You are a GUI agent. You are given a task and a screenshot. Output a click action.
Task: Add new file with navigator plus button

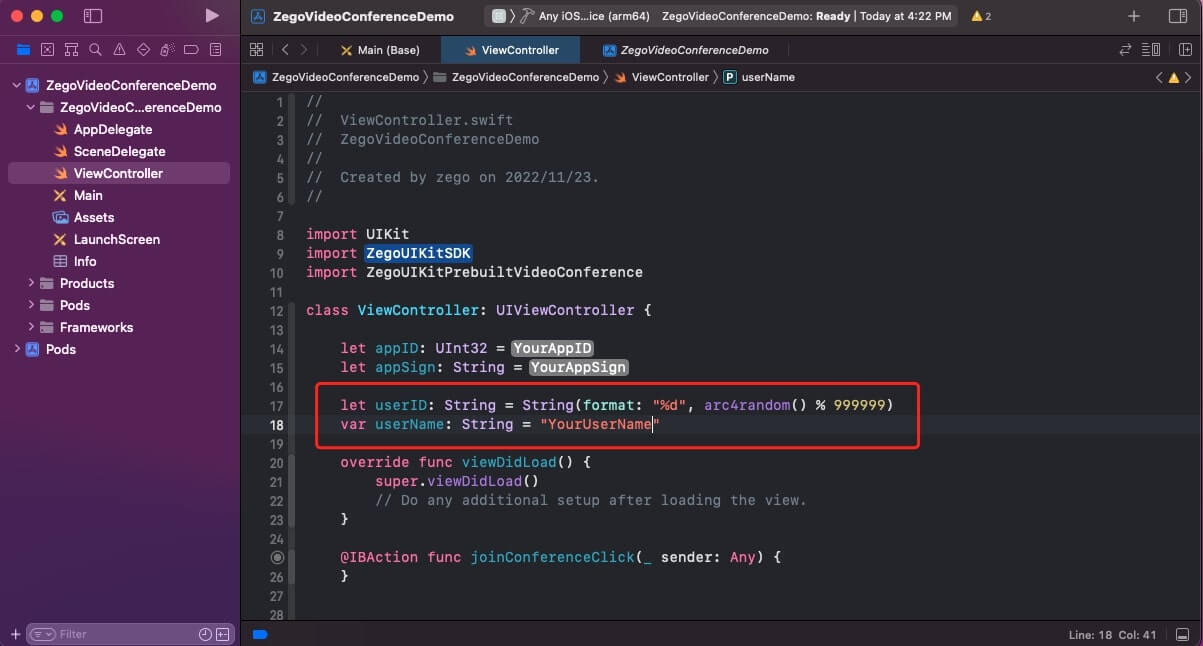(15, 634)
